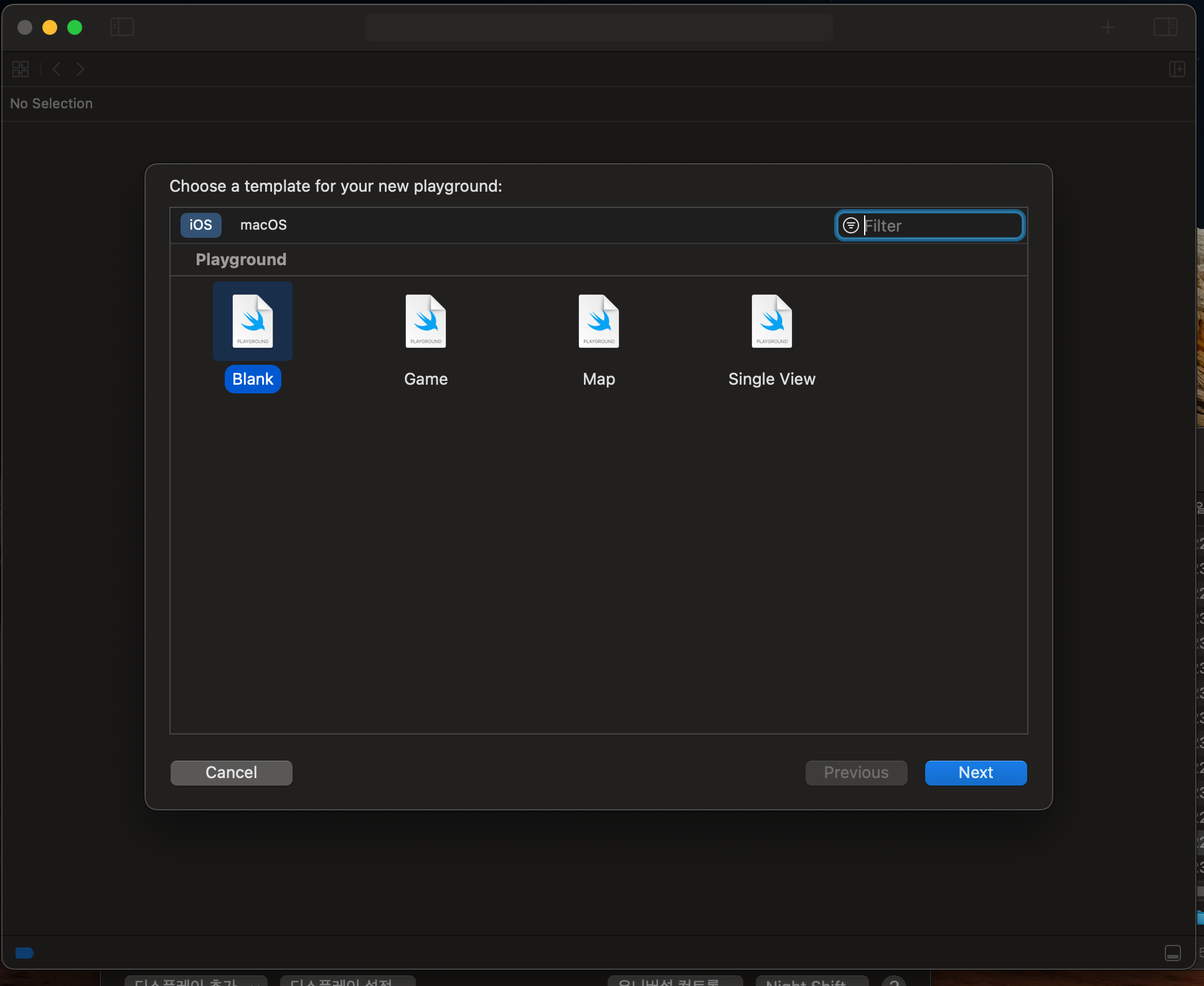Switch to the macOS platform tab
This screenshot has width=1204, height=986.
pyautogui.click(x=263, y=225)
